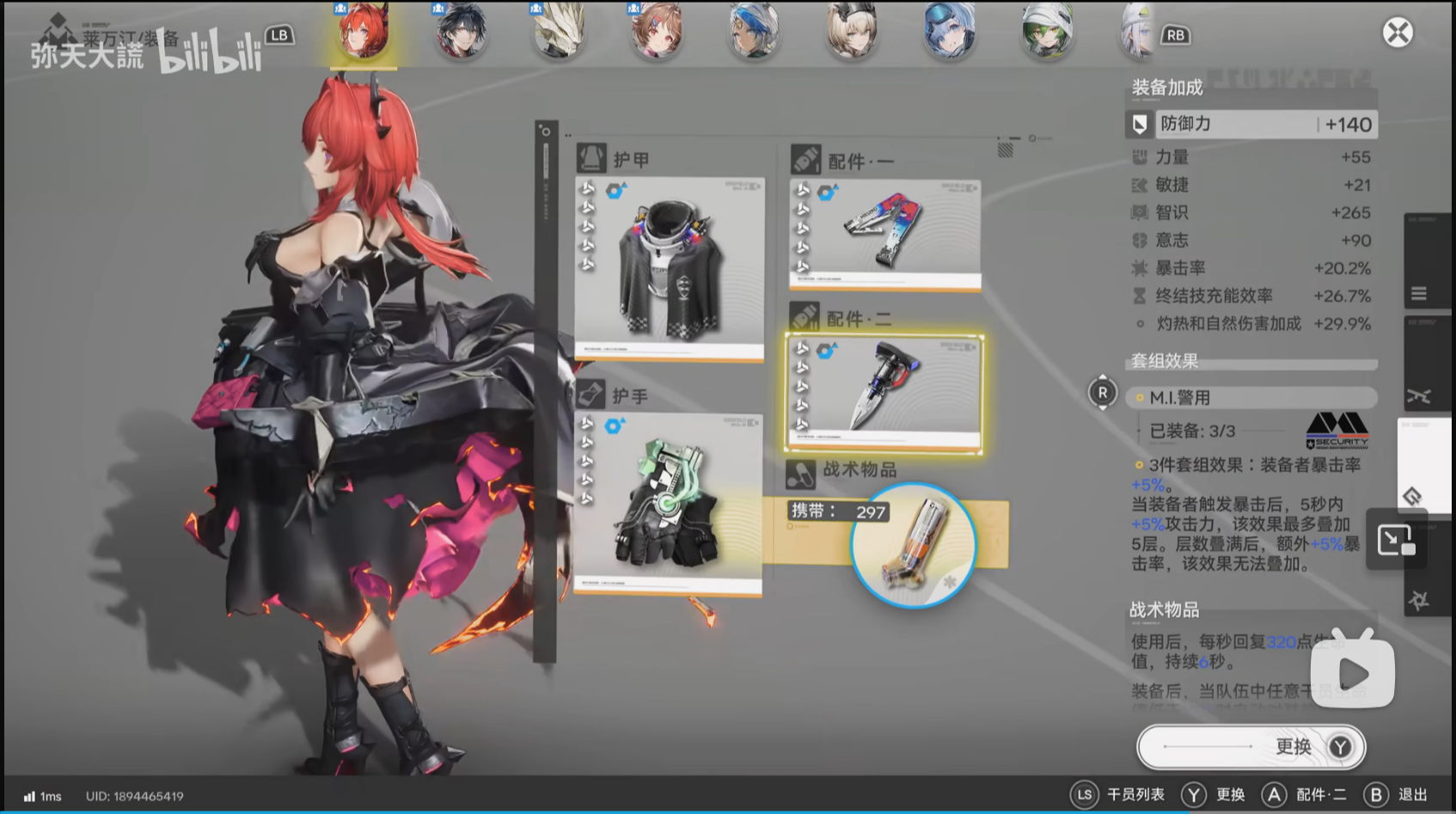Close the equipment screen with the X
Screen dimensions: 1456x814
click(x=1398, y=33)
